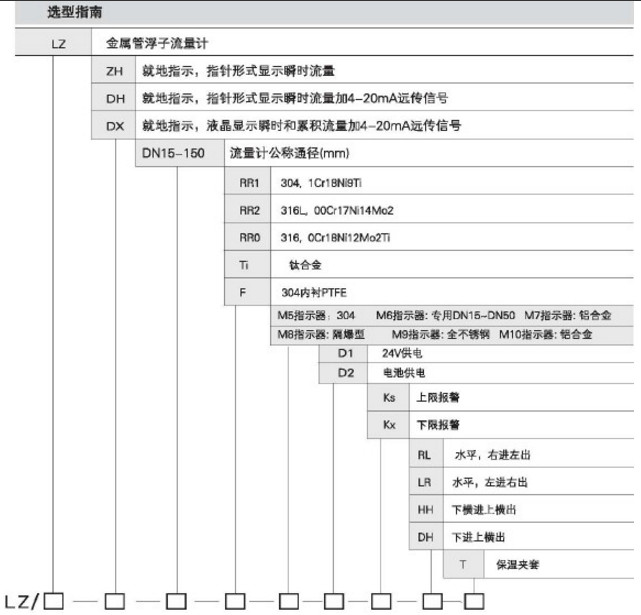Viewport: 641px width, 615px height.
Task: Click the D1 24V power supply code
Action: (345, 354)
